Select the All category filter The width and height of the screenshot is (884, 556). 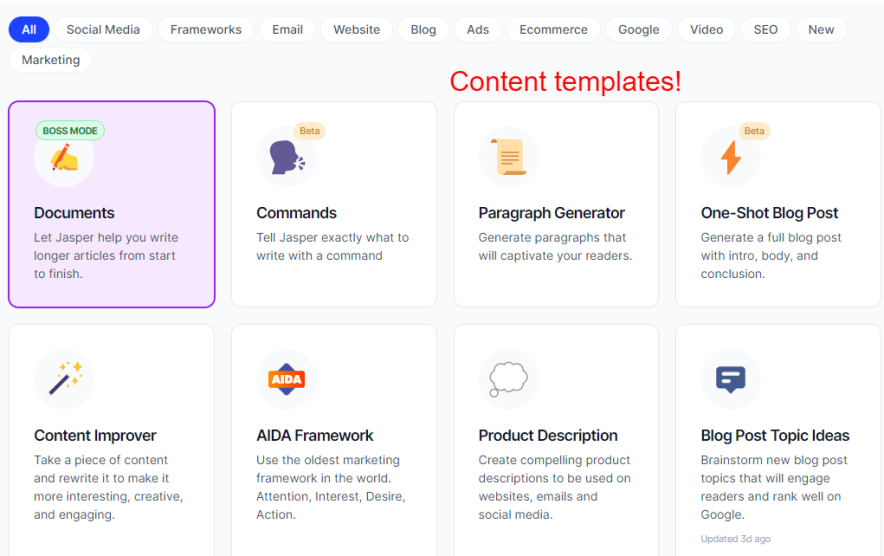pos(29,30)
